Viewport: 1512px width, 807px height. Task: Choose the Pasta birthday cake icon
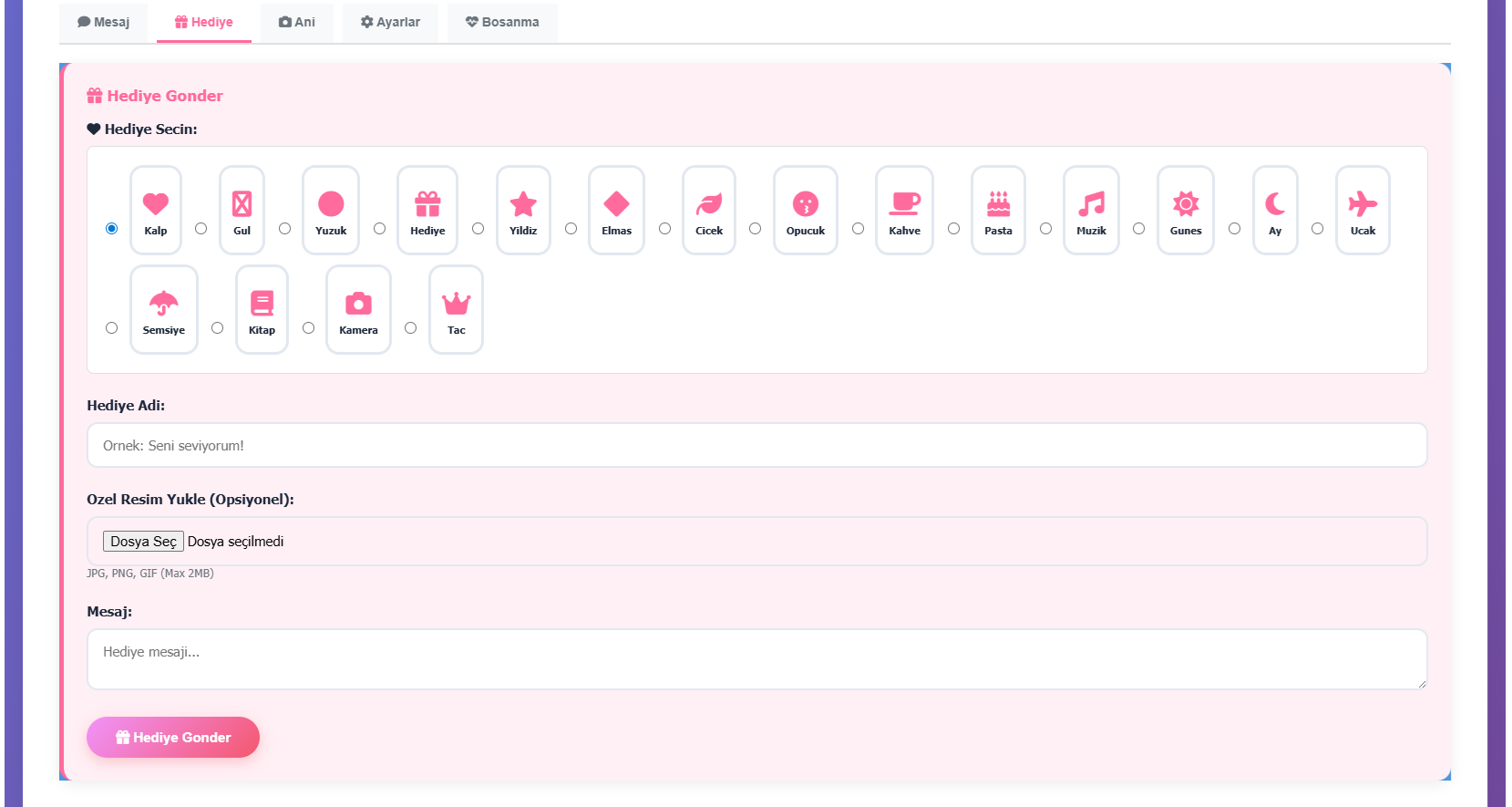[998, 204]
